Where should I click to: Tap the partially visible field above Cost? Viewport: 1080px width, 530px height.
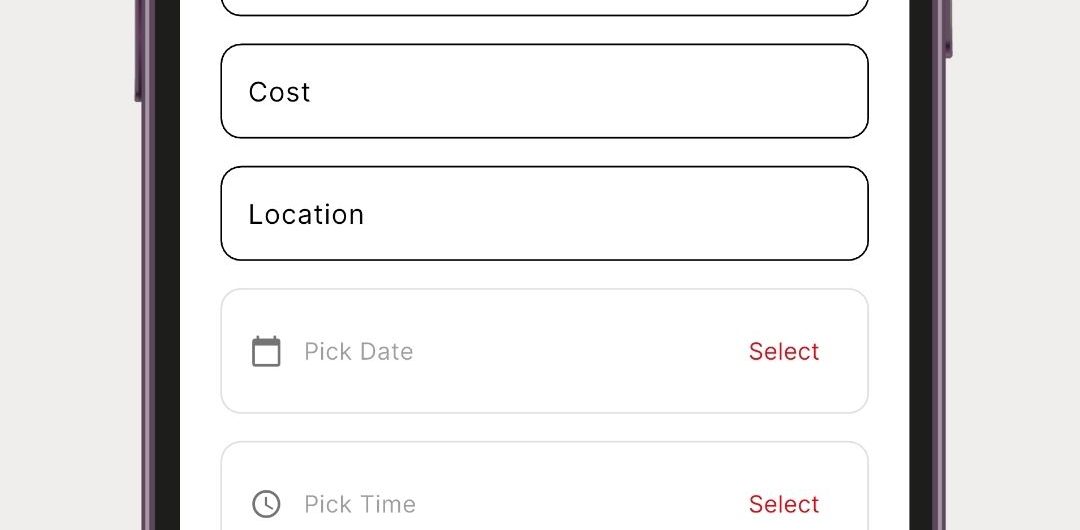point(544,7)
